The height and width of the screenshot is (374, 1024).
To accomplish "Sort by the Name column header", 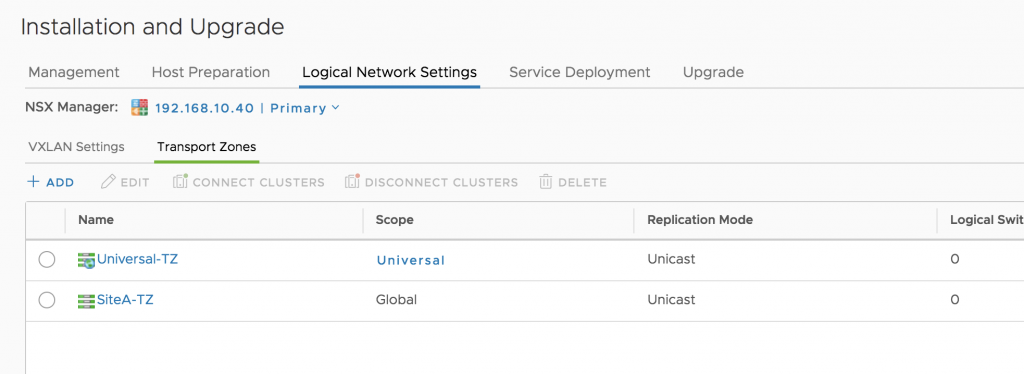I will (96, 220).
